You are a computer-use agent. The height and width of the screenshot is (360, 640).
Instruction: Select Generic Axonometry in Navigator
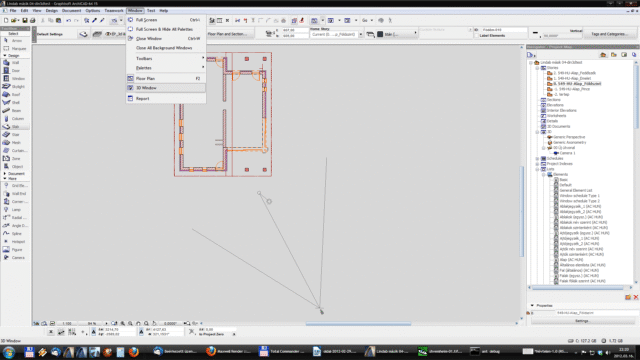[x=569, y=142]
